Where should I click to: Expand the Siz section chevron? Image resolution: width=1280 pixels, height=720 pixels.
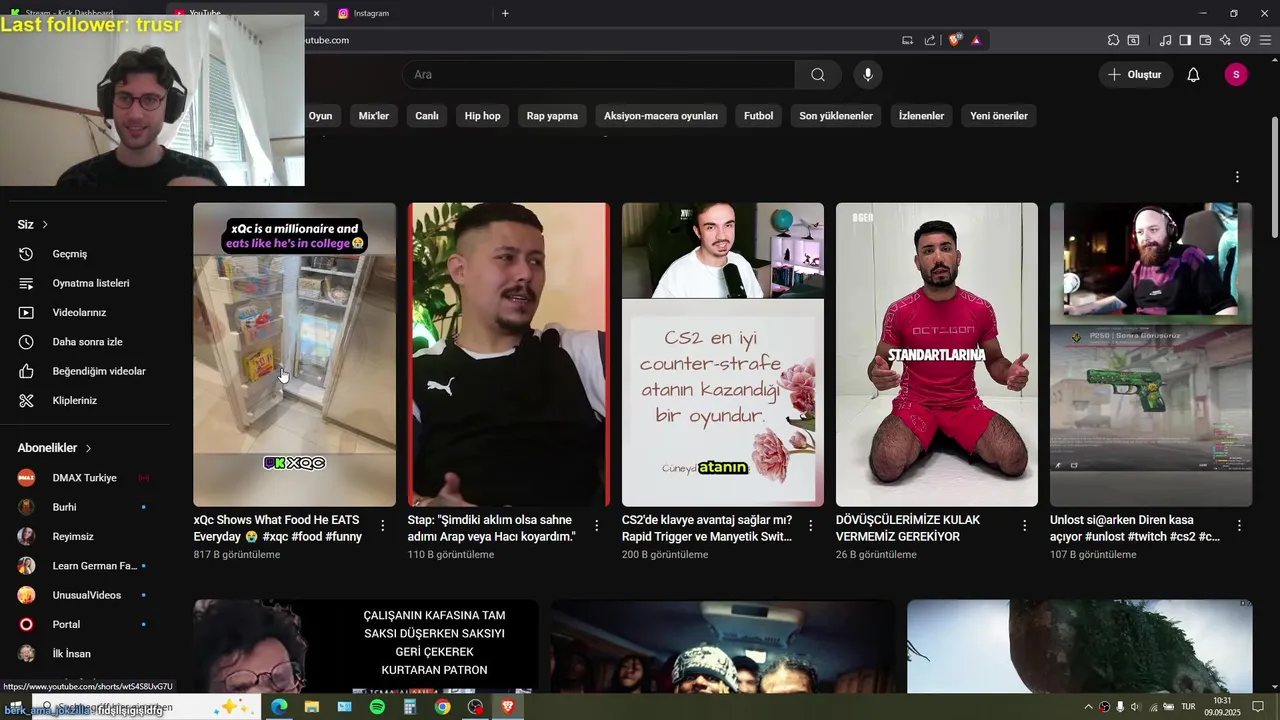click(x=45, y=225)
